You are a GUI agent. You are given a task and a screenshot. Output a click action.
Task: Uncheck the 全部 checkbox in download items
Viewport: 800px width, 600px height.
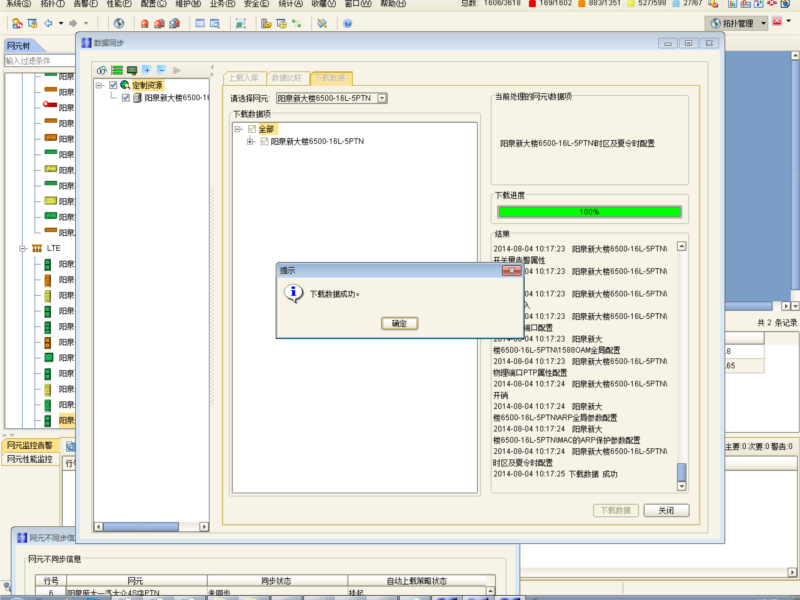[251, 129]
